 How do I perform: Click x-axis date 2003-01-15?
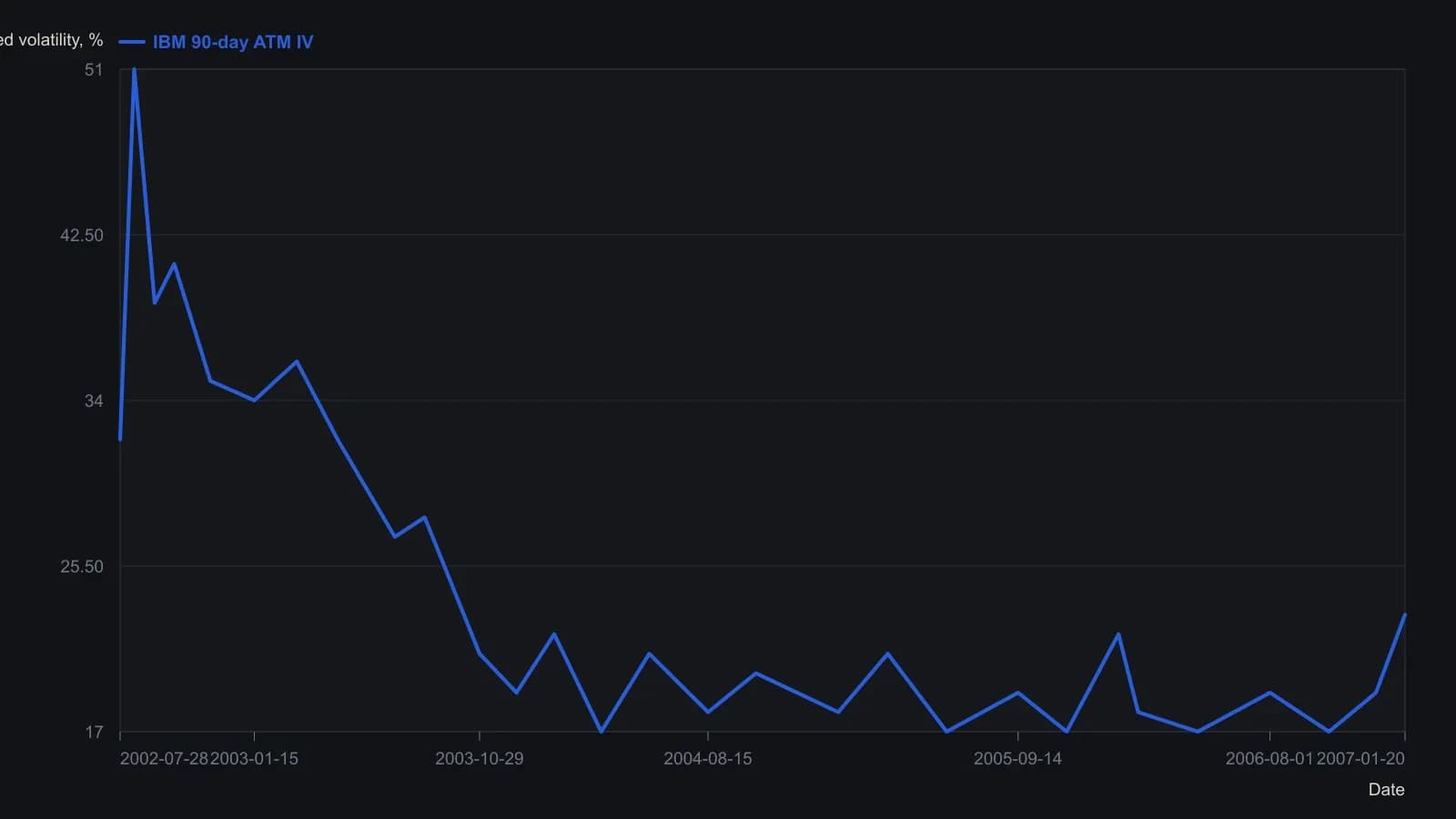point(254,759)
